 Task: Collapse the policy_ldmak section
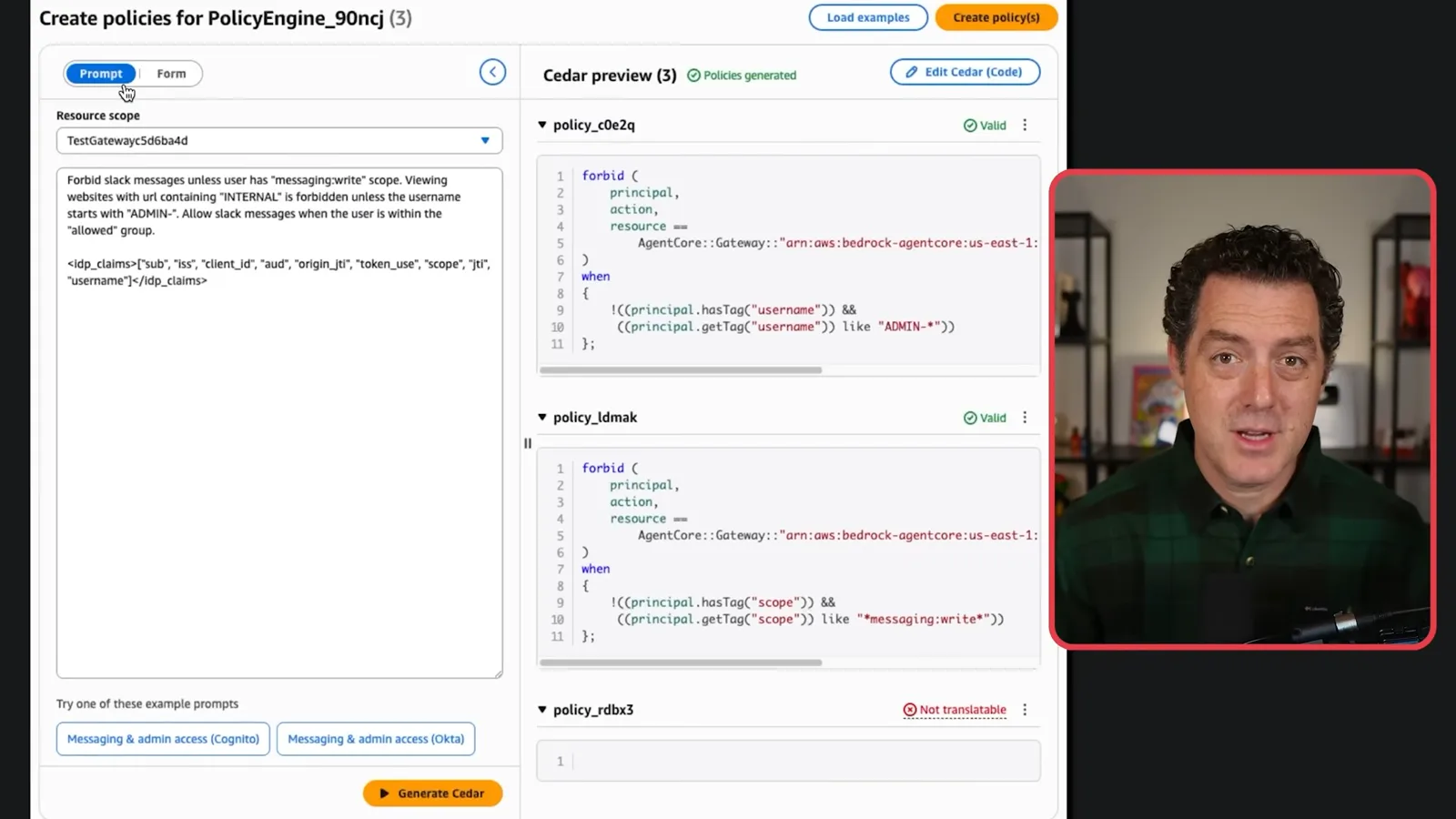pyautogui.click(x=542, y=417)
